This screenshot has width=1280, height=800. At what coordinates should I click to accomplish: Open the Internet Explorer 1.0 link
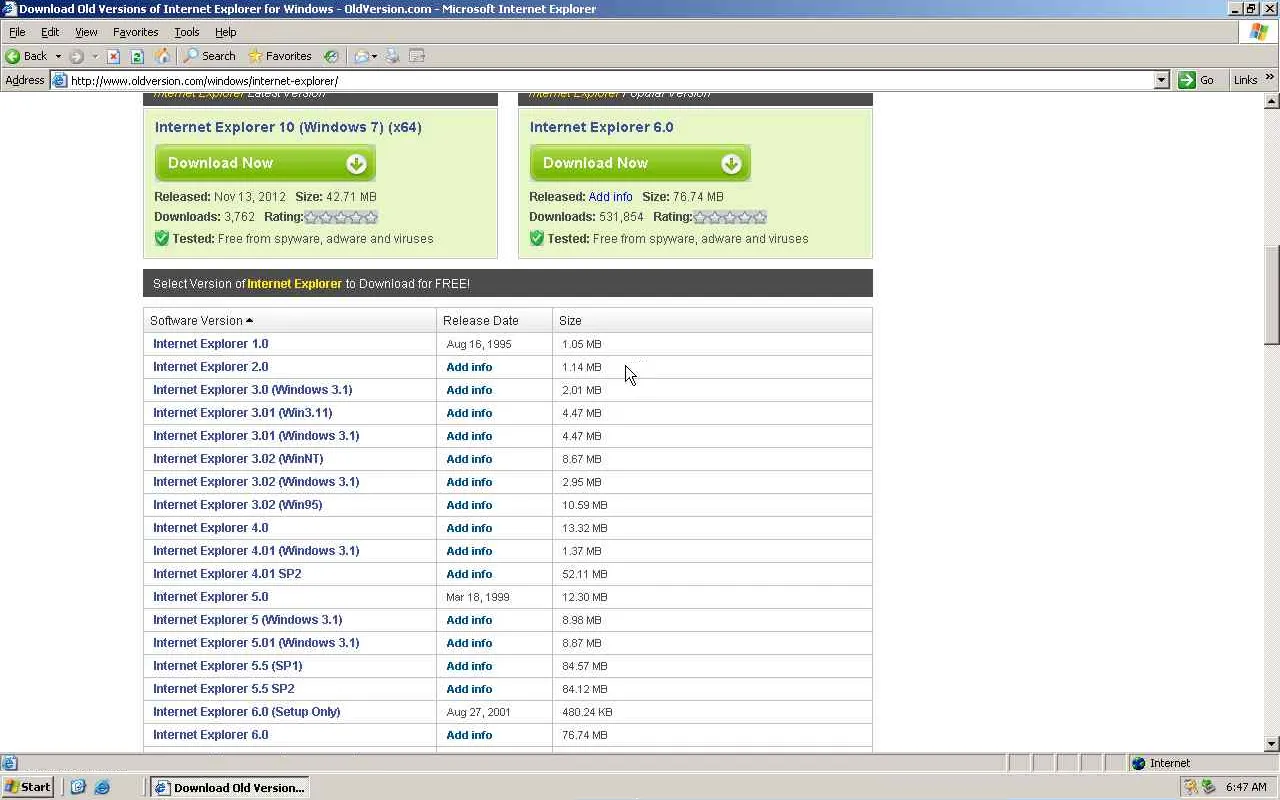[210, 344]
